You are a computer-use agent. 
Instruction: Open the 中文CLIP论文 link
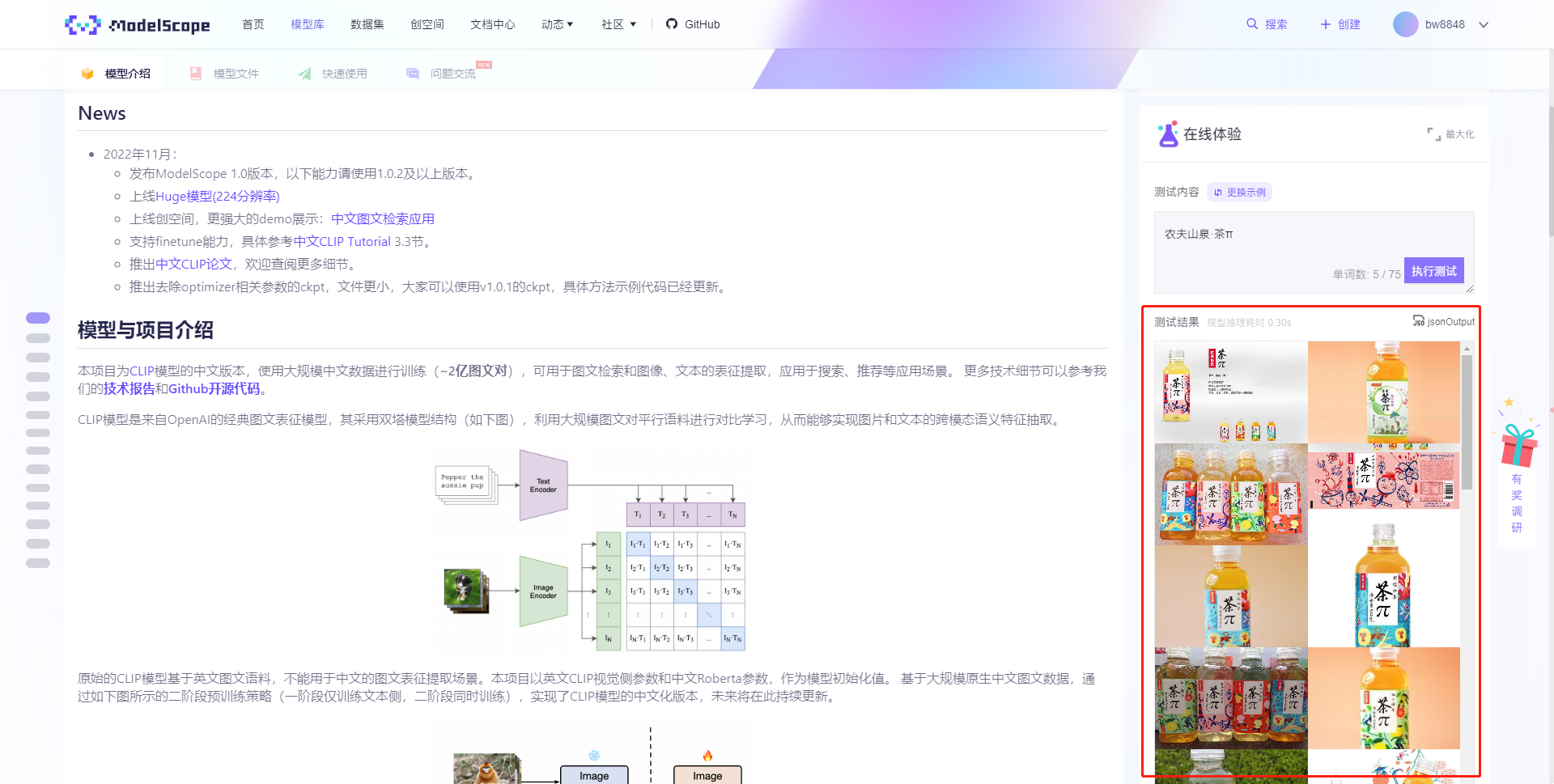click(x=194, y=264)
